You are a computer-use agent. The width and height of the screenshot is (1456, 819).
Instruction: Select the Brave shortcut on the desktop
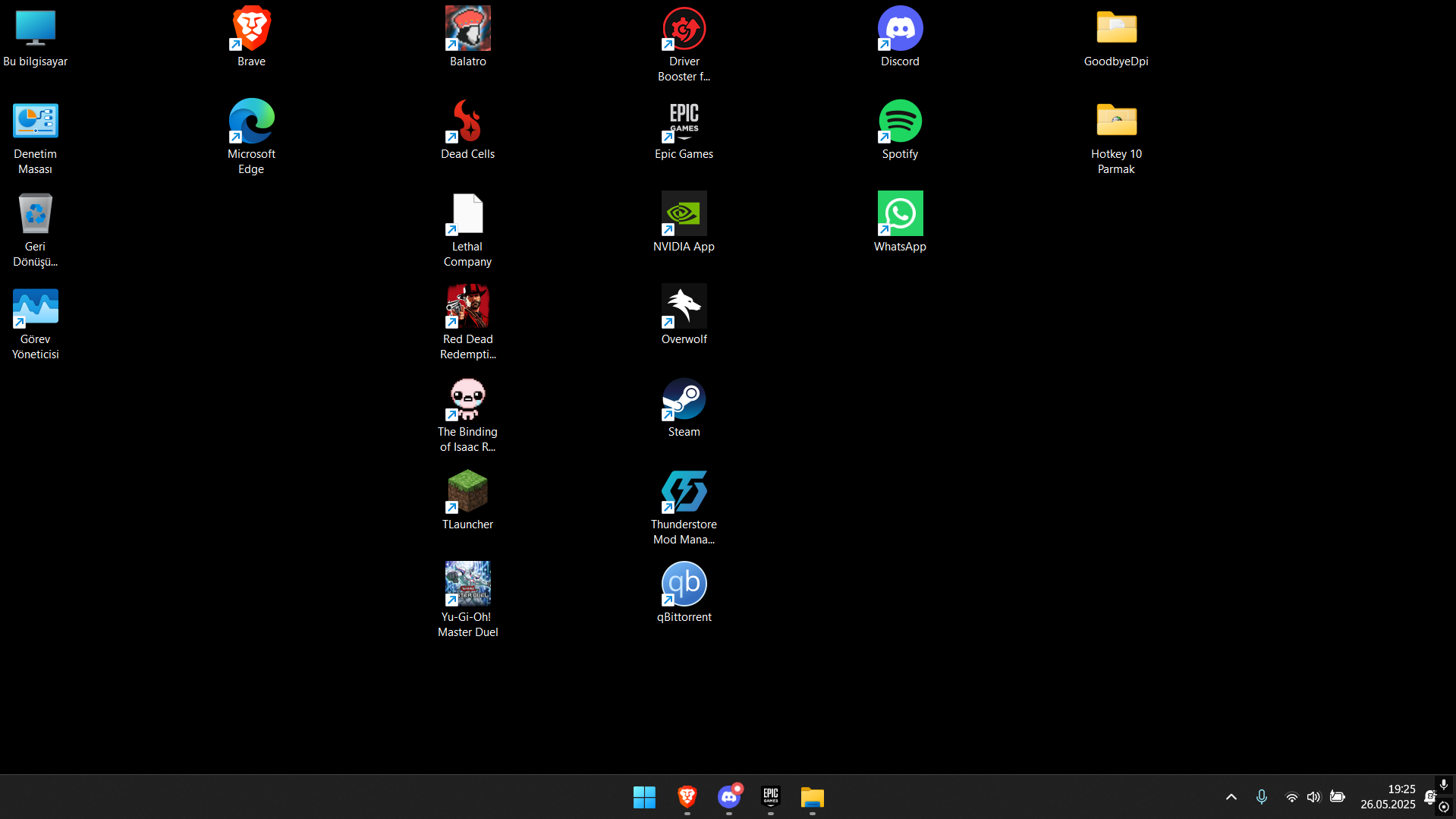click(251, 38)
